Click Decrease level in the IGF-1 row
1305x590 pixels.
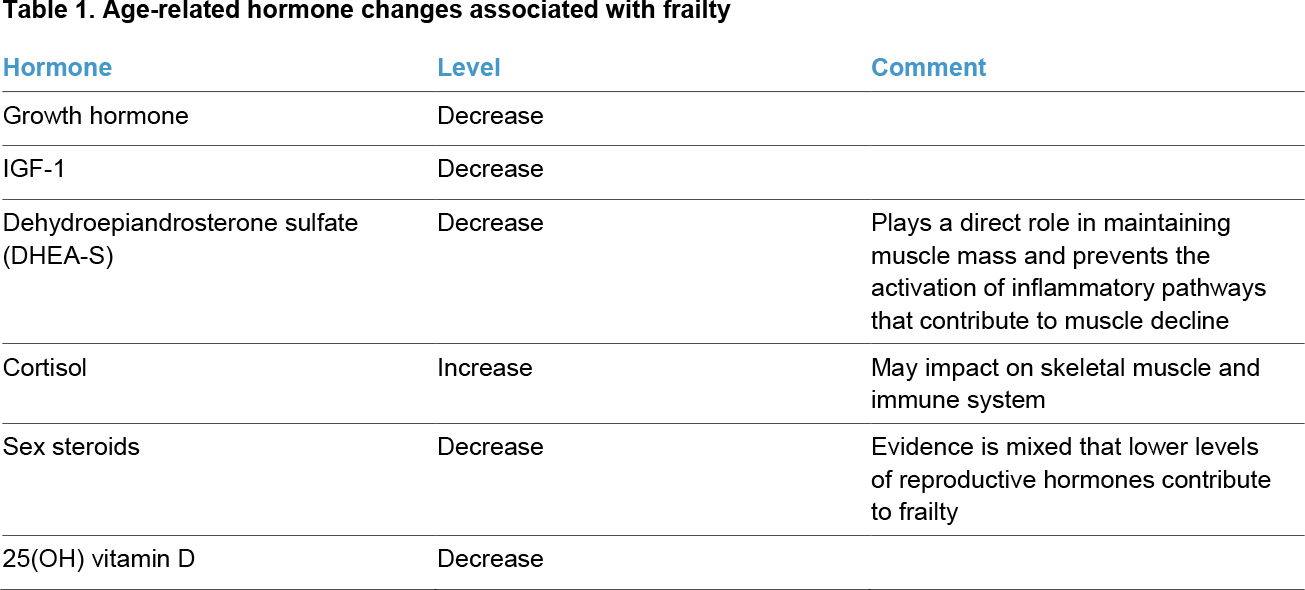click(490, 169)
